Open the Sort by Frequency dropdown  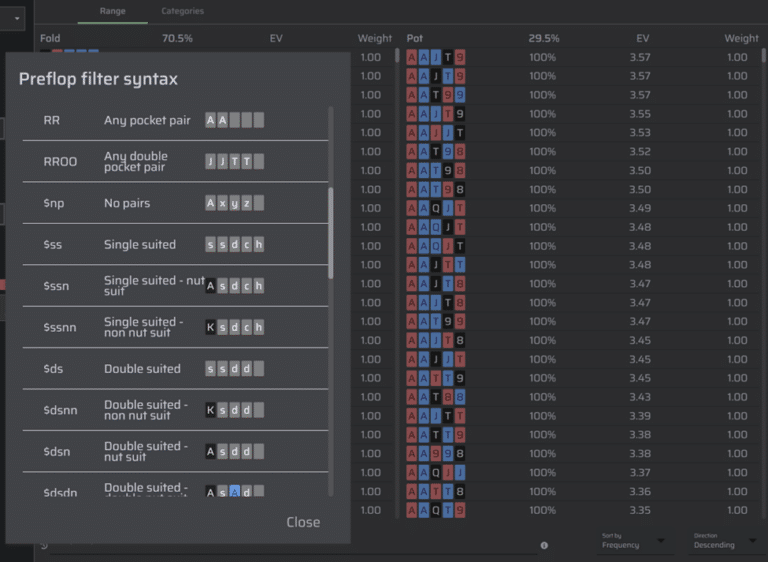coord(632,541)
